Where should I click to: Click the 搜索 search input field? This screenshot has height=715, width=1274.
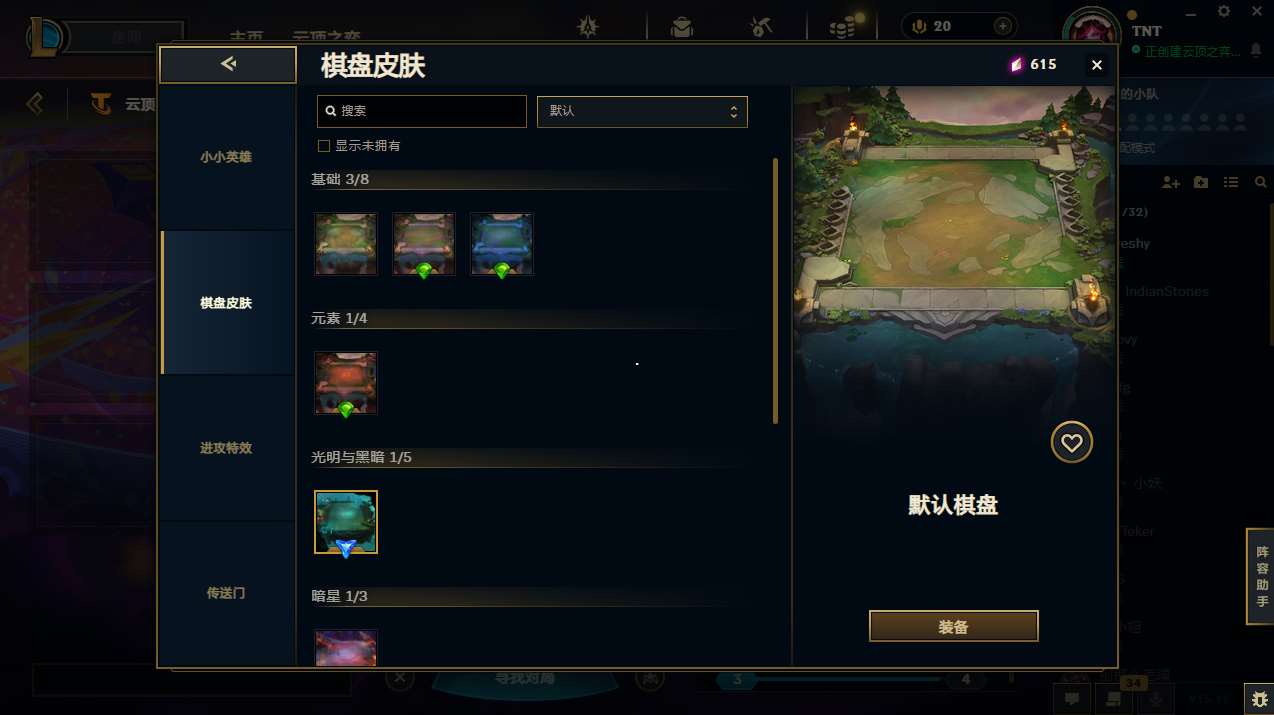coord(422,111)
